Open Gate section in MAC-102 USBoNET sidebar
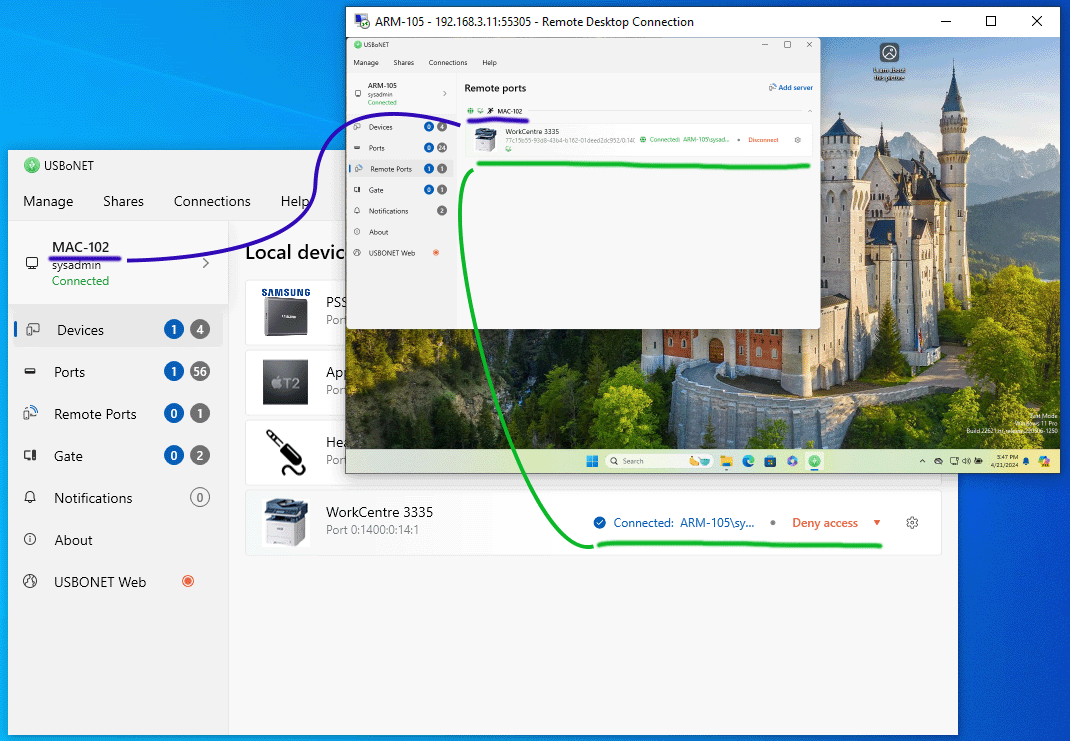Viewport: 1070px width, 741px height. tap(117, 456)
